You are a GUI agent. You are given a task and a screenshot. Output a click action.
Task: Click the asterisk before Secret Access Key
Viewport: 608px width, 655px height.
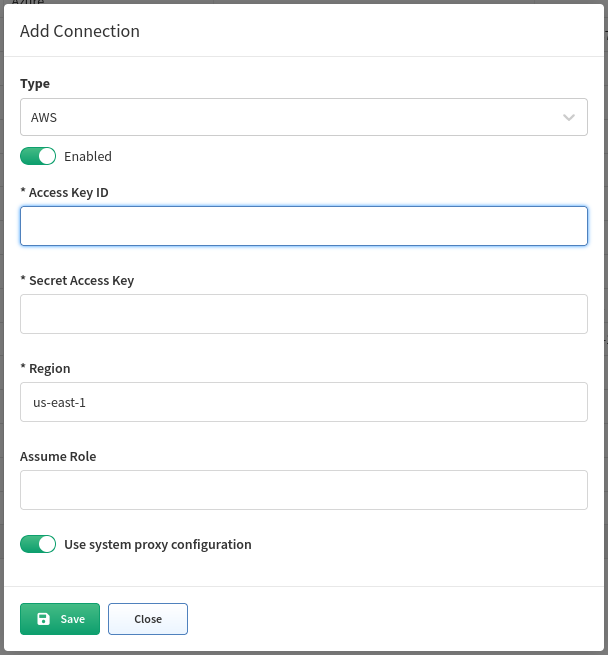(23, 278)
